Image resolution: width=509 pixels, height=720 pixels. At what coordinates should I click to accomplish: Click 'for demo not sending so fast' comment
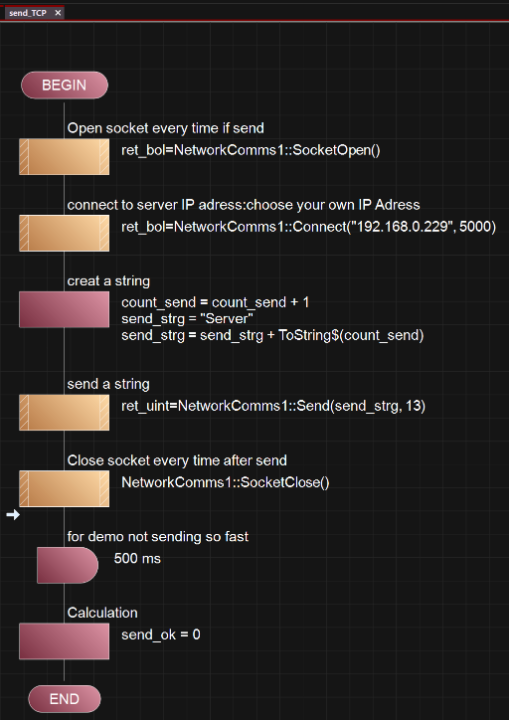pos(158,537)
